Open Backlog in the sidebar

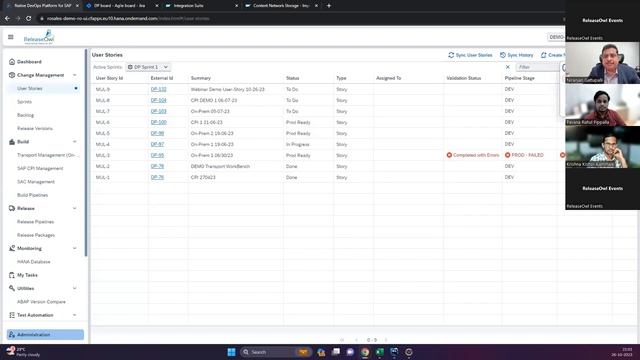pos(25,115)
